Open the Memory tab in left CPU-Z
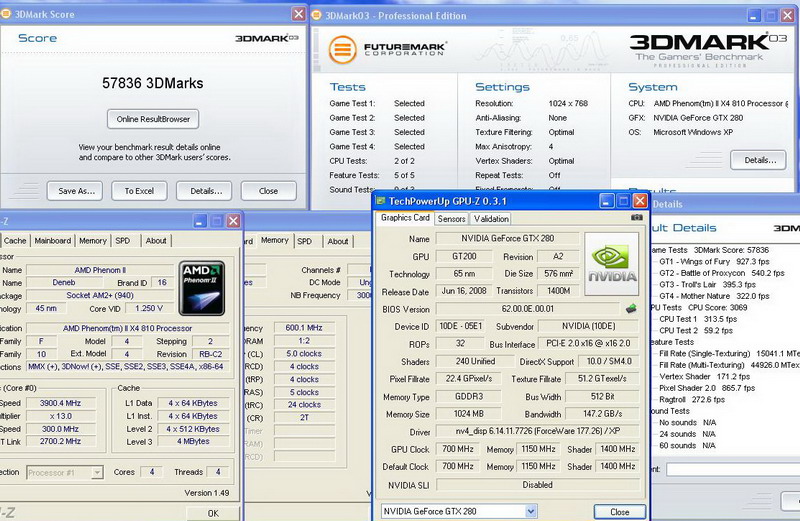800x521 pixels. tap(93, 240)
